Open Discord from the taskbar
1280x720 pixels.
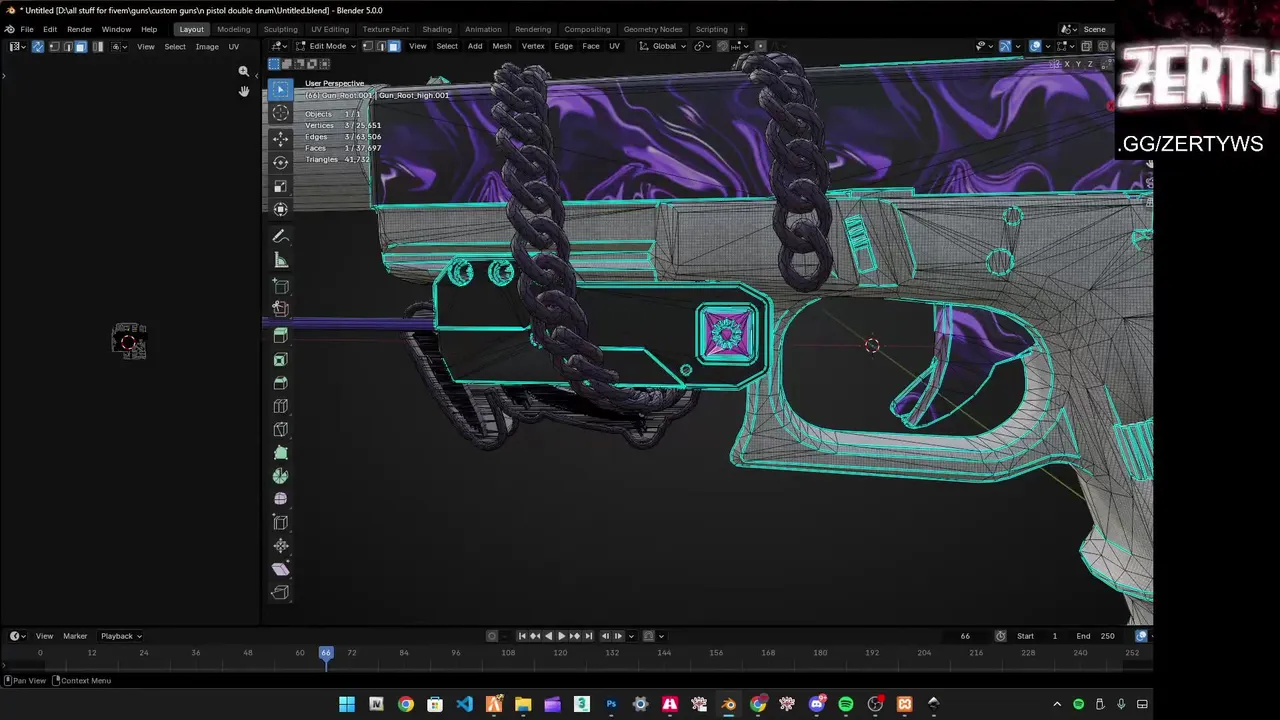pos(817,704)
